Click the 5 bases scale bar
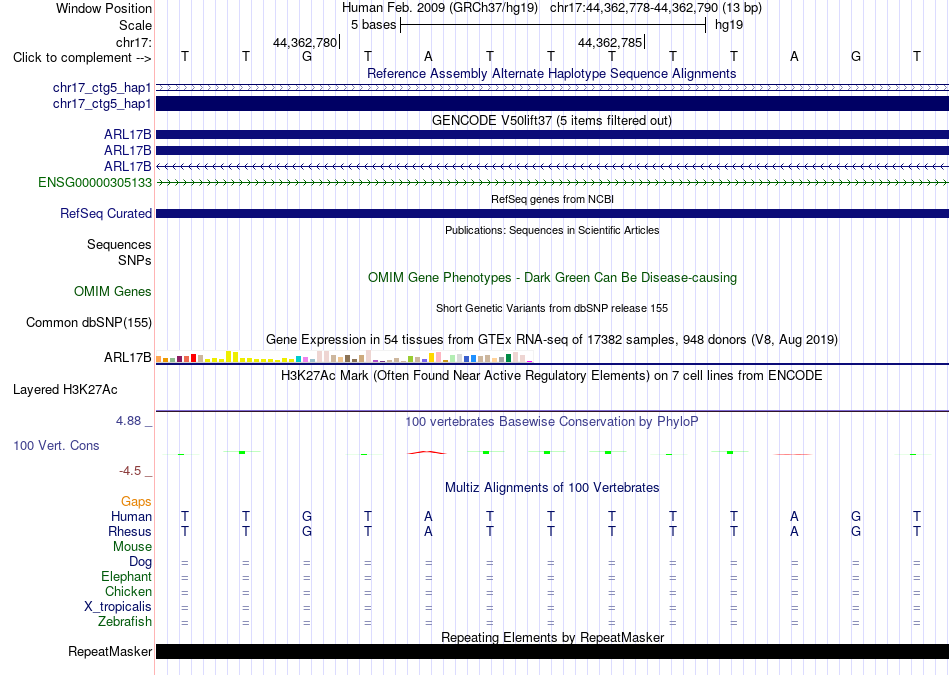The height and width of the screenshot is (675, 950). pyautogui.click(x=553, y=25)
